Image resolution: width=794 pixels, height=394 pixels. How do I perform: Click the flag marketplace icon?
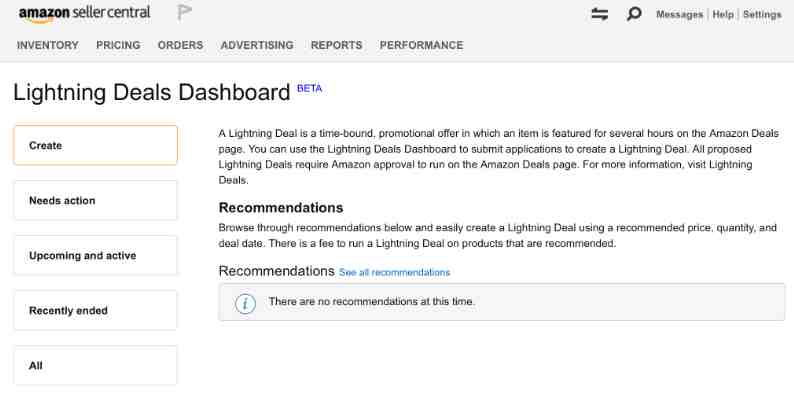184,12
